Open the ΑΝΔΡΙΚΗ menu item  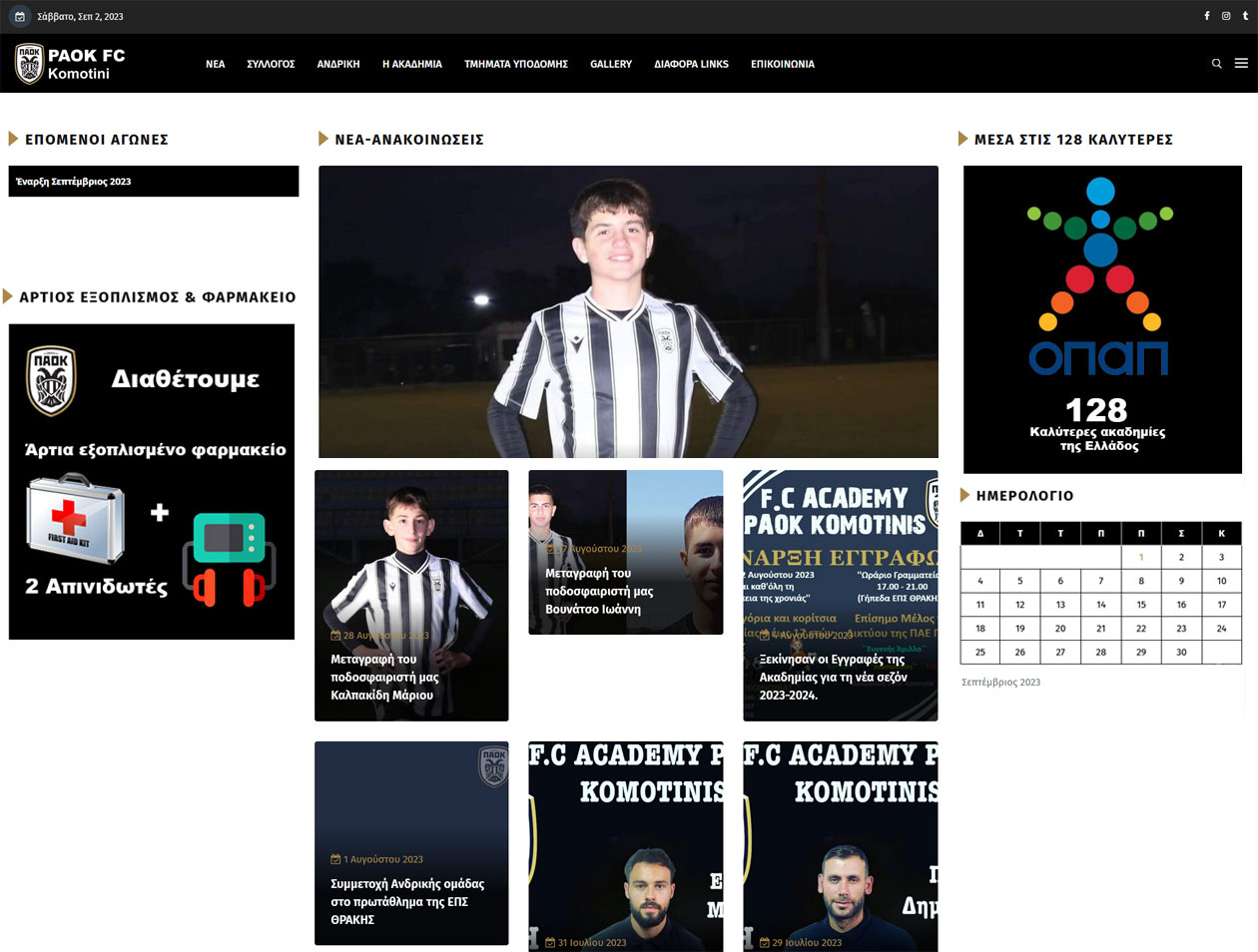click(338, 64)
